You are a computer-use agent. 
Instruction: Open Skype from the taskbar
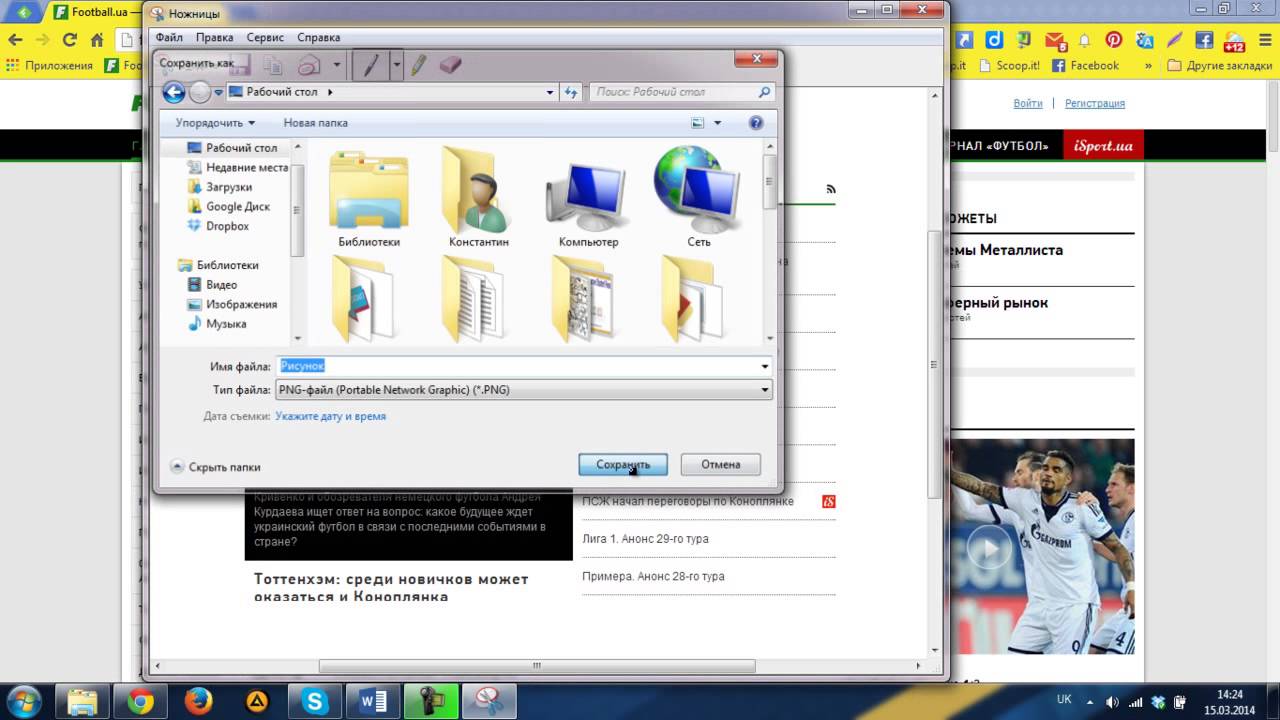[315, 702]
